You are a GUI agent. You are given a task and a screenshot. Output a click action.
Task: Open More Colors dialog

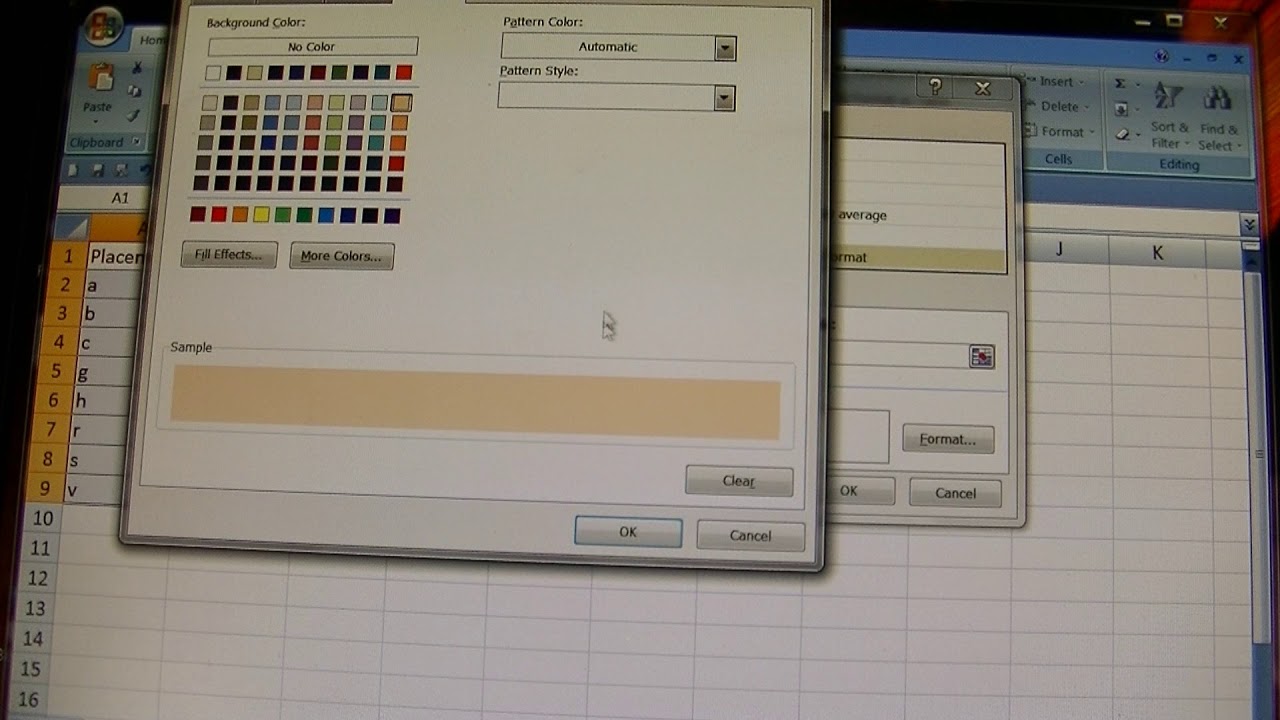[341, 256]
